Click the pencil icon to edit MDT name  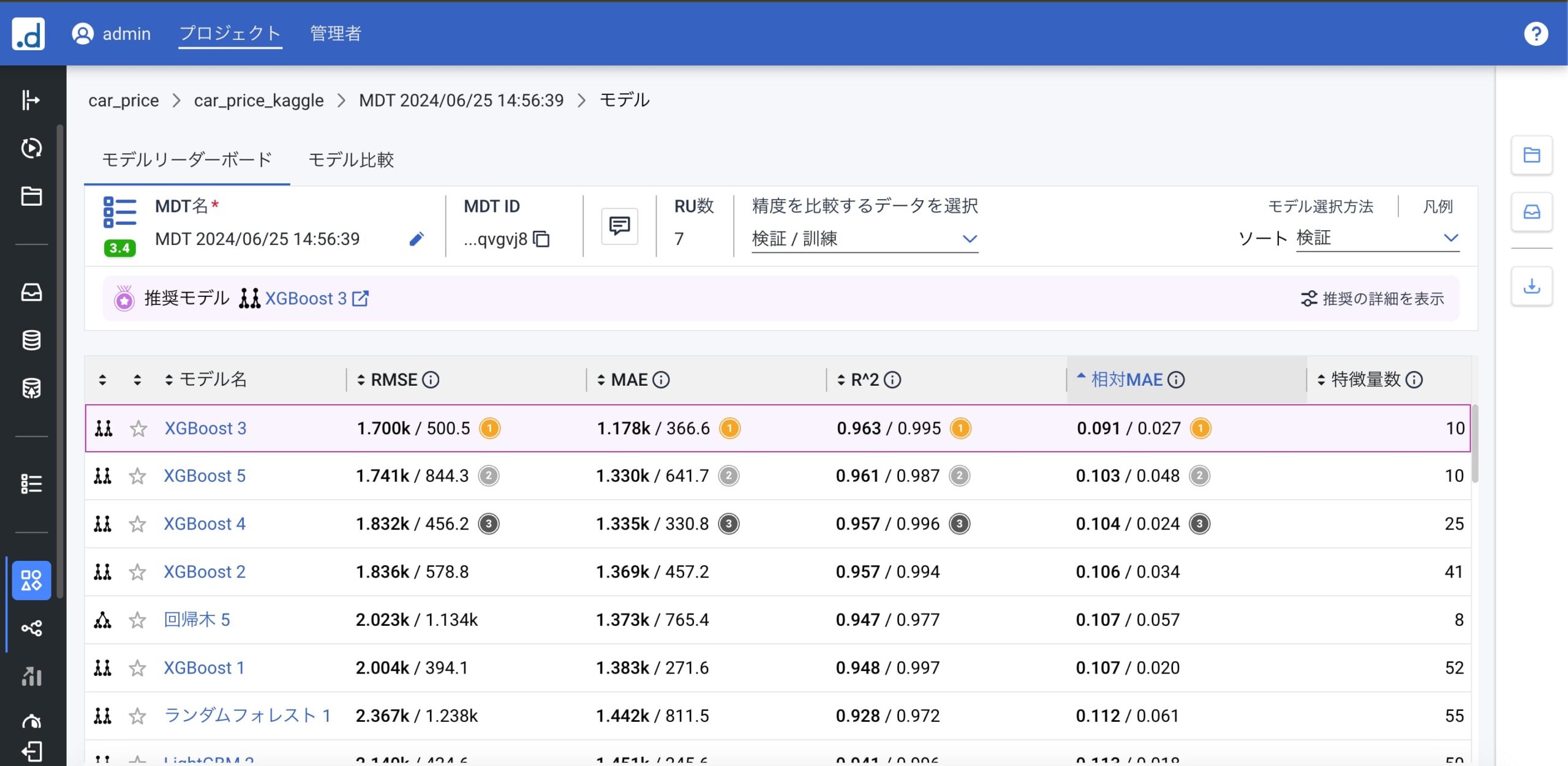[417, 239]
